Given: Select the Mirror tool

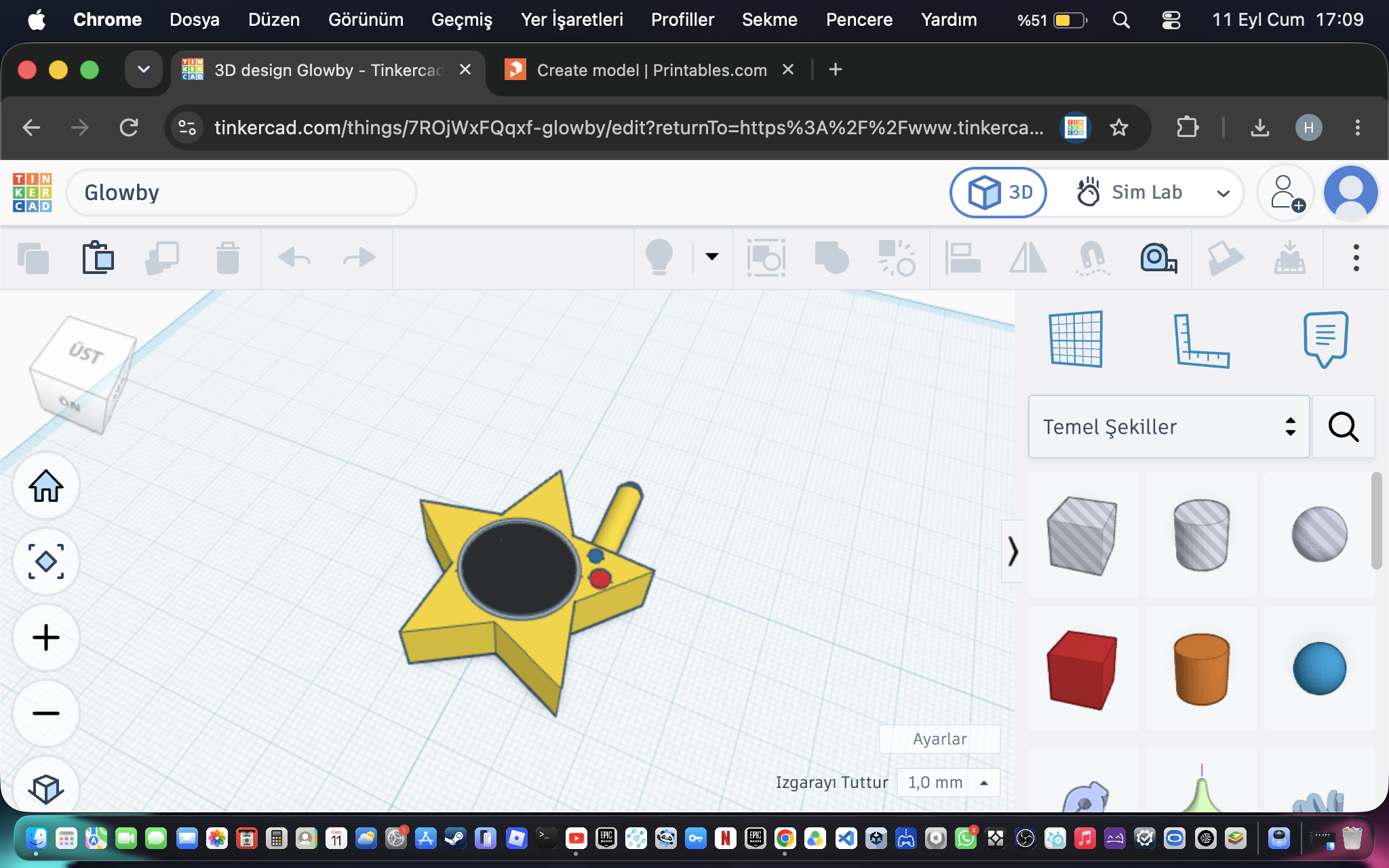Looking at the screenshot, I should point(1028,258).
